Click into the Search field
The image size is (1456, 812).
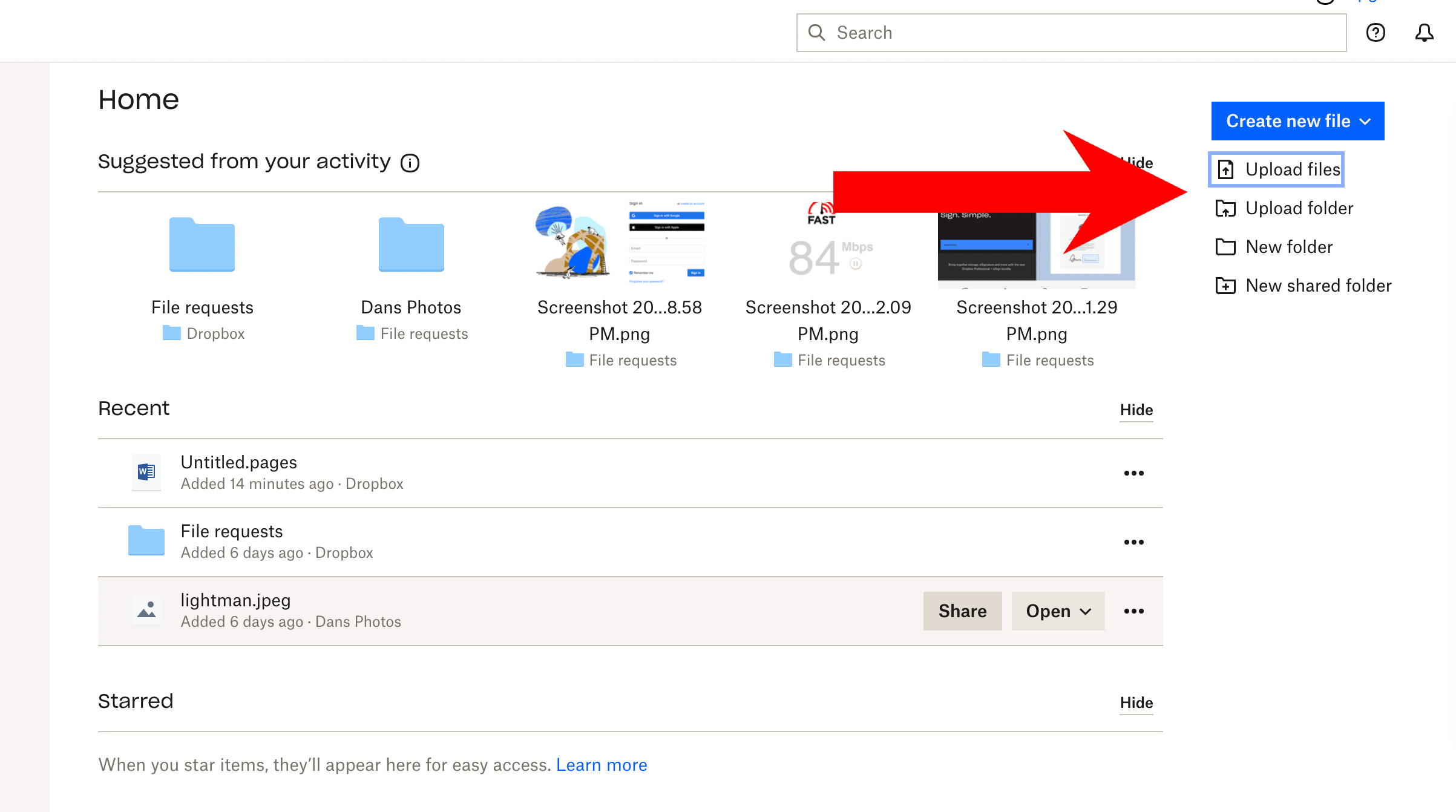click(x=1071, y=33)
